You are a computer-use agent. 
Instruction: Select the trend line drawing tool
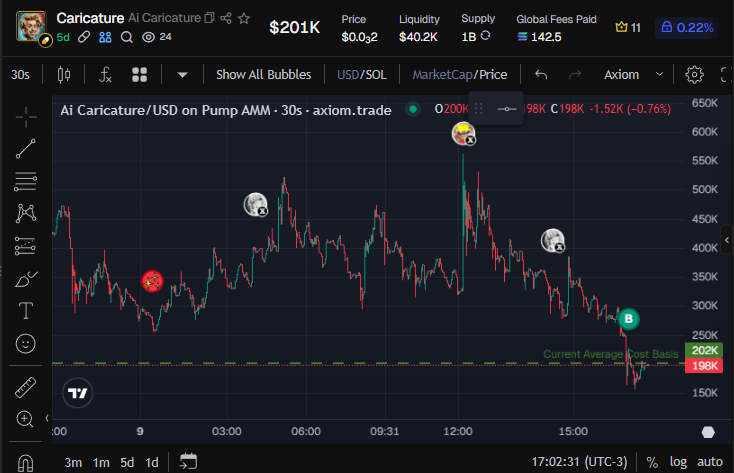26,149
